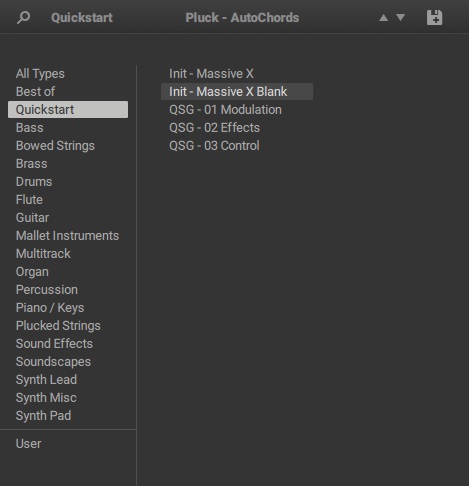This screenshot has width=469, height=486.
Task: Load the QSG - 01 Modulation preset
Action: pyautogui.click(x=225, y=110)
